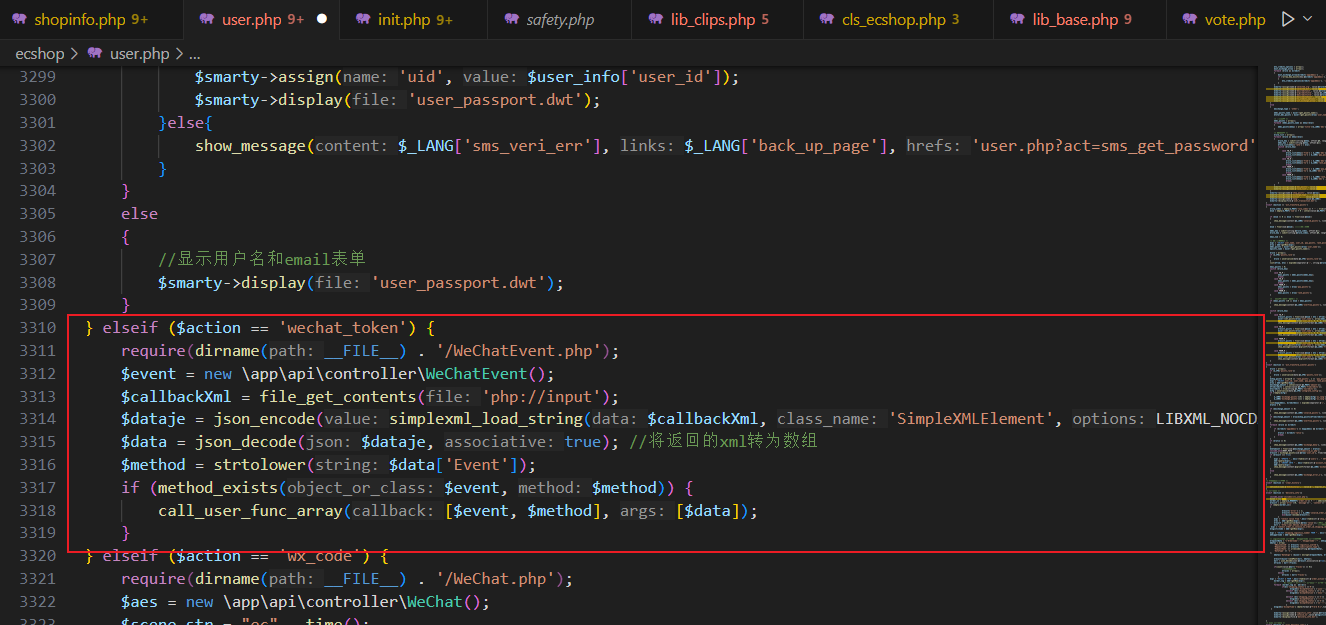Click line number 3320 in the gutter
The height and width of the screenshot is (625, 1326).
coord(37,556)
